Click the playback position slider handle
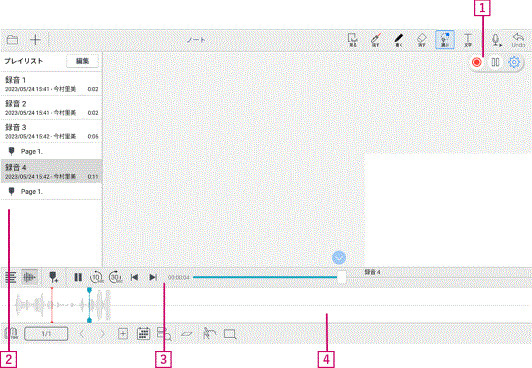Screen dimensions: 532x368 point(342,277)
